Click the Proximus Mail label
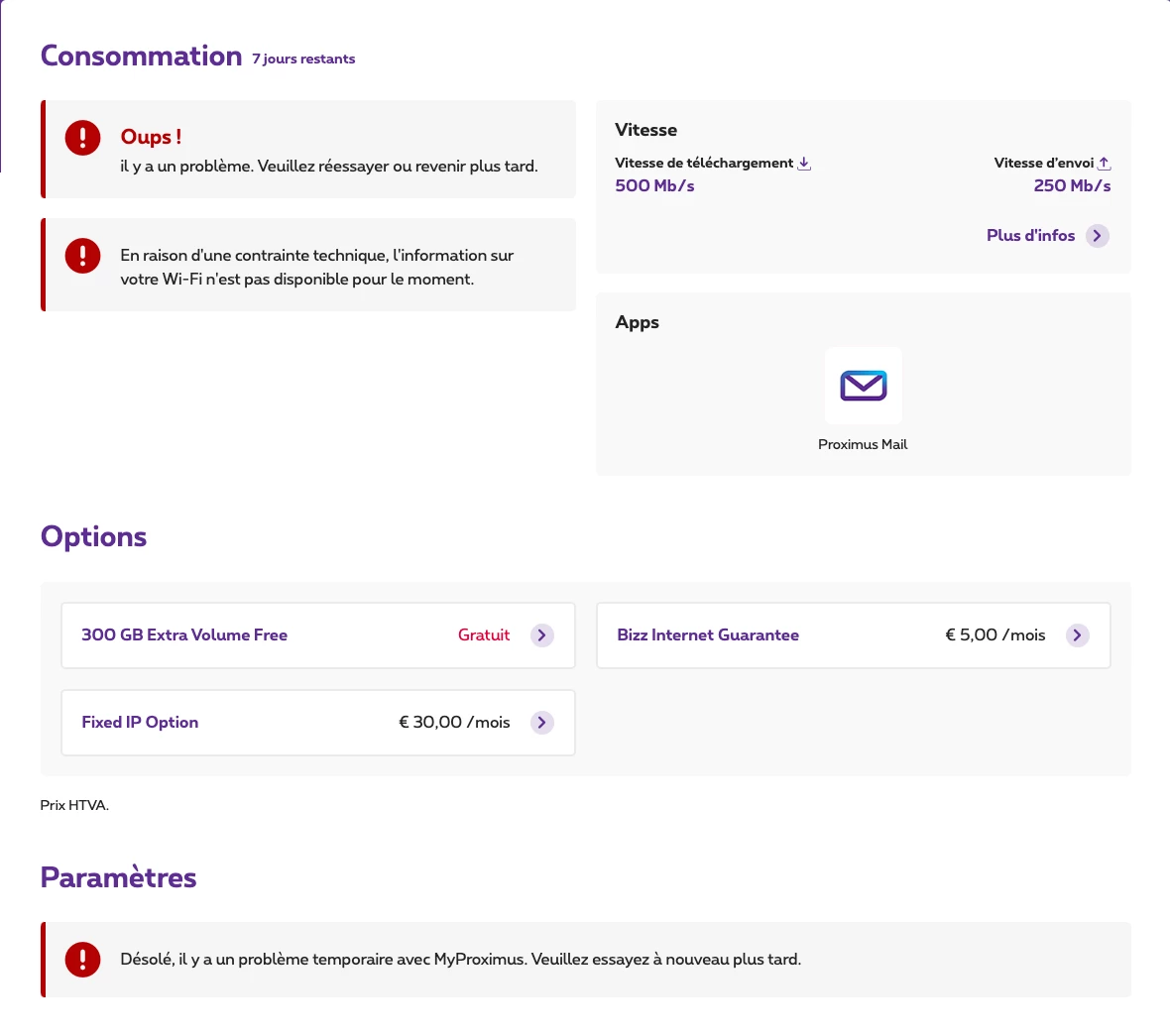Viewport: 1170px width, 1036px height. [x=863, y=445]
